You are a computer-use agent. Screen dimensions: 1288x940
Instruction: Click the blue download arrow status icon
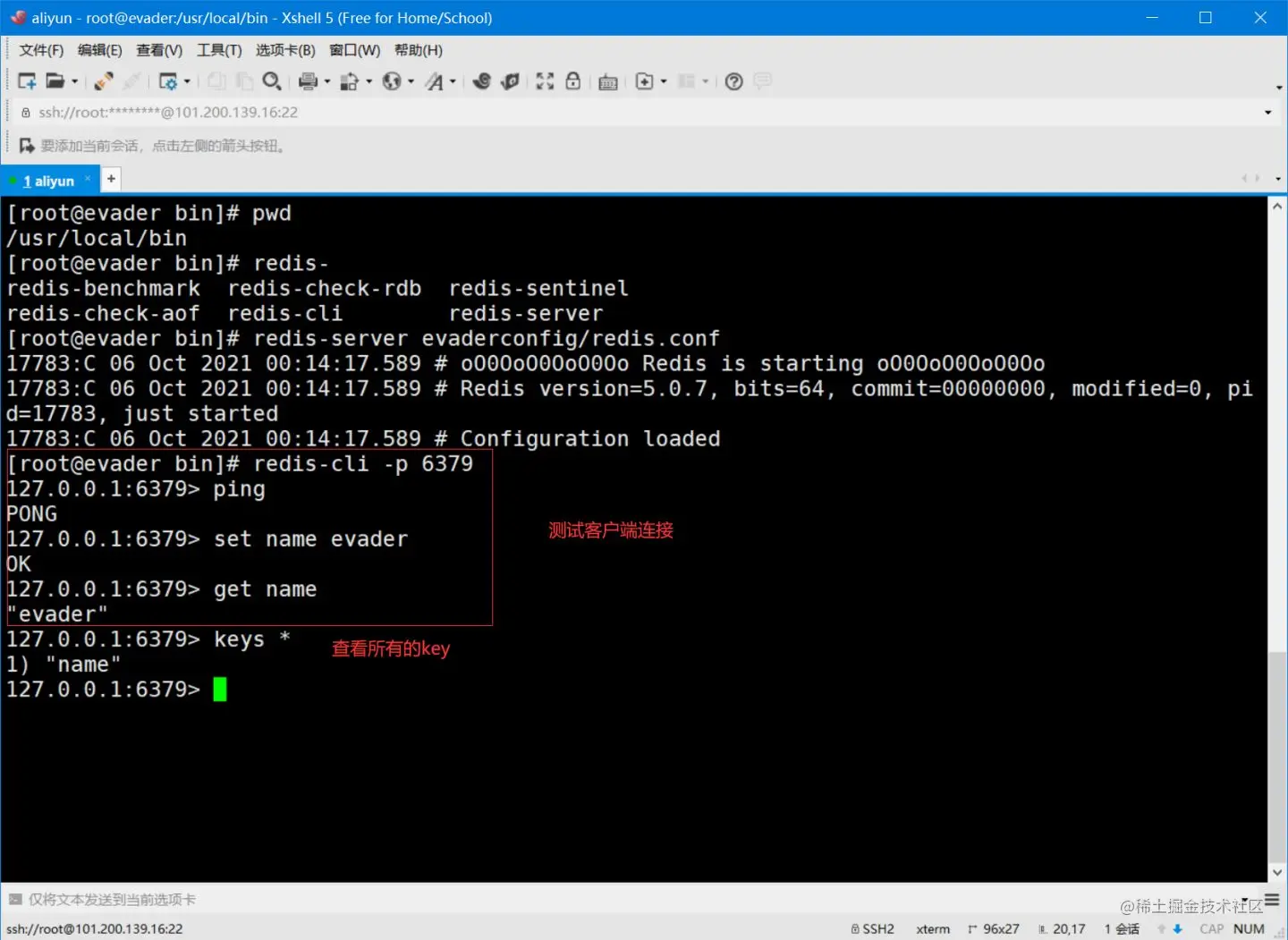[1178, 929]
